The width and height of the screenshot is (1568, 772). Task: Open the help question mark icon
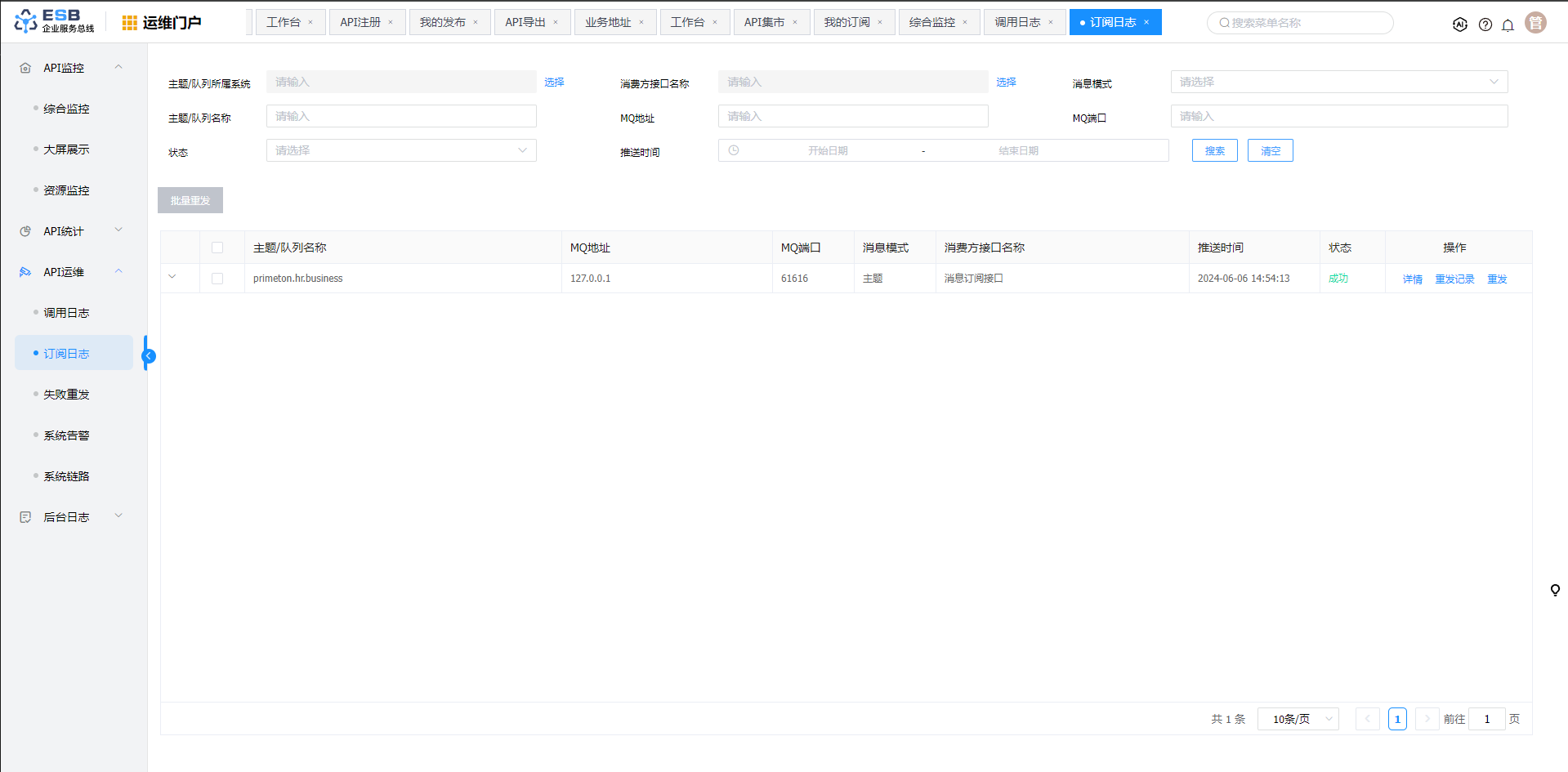[x=1485, y=25]
